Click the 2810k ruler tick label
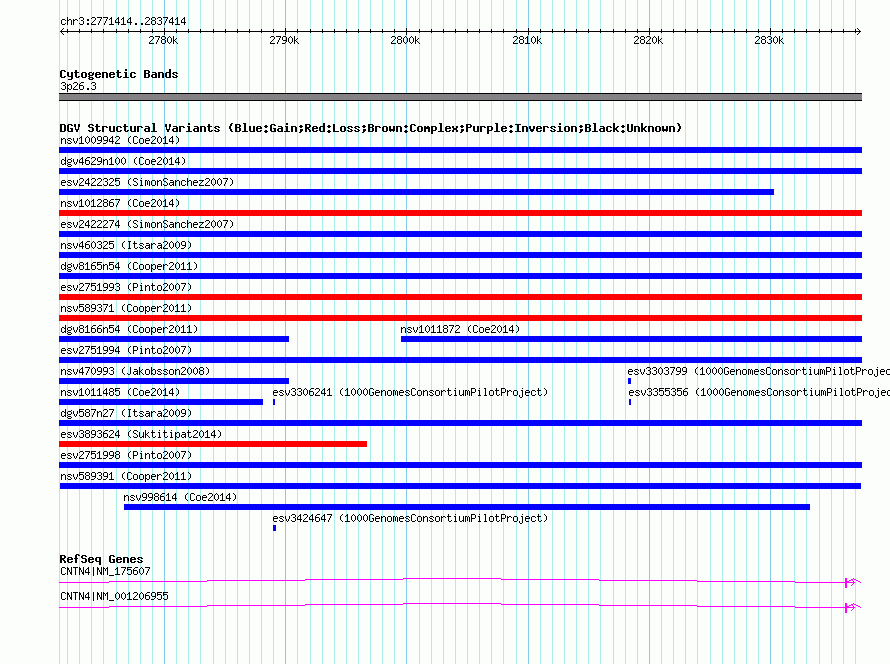890x664 pixels. click(x=527, y=40)
